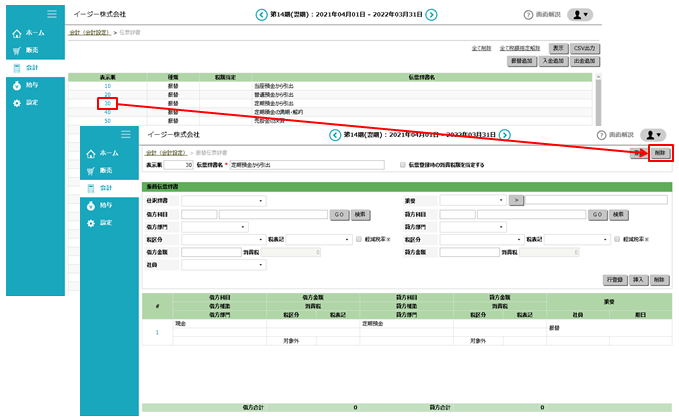Click the vertical scrollbar of the dictionary list

[599, 100]
